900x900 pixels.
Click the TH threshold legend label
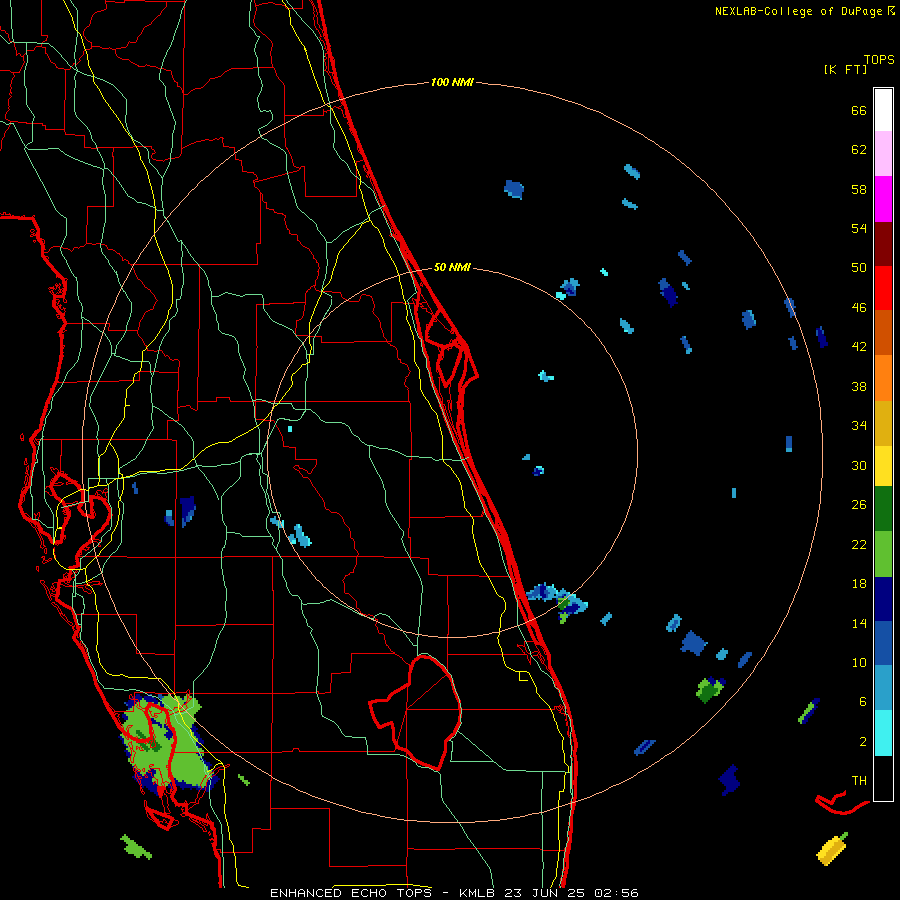coord(859,781)
